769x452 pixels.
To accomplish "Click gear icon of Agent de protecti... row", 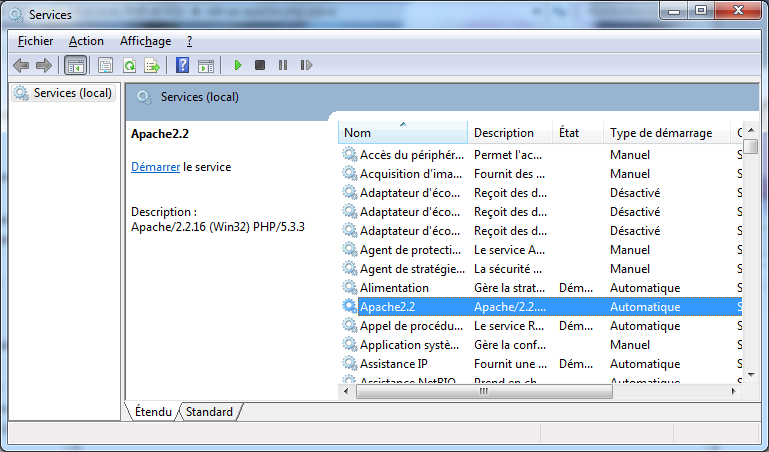I will [349, 250].
